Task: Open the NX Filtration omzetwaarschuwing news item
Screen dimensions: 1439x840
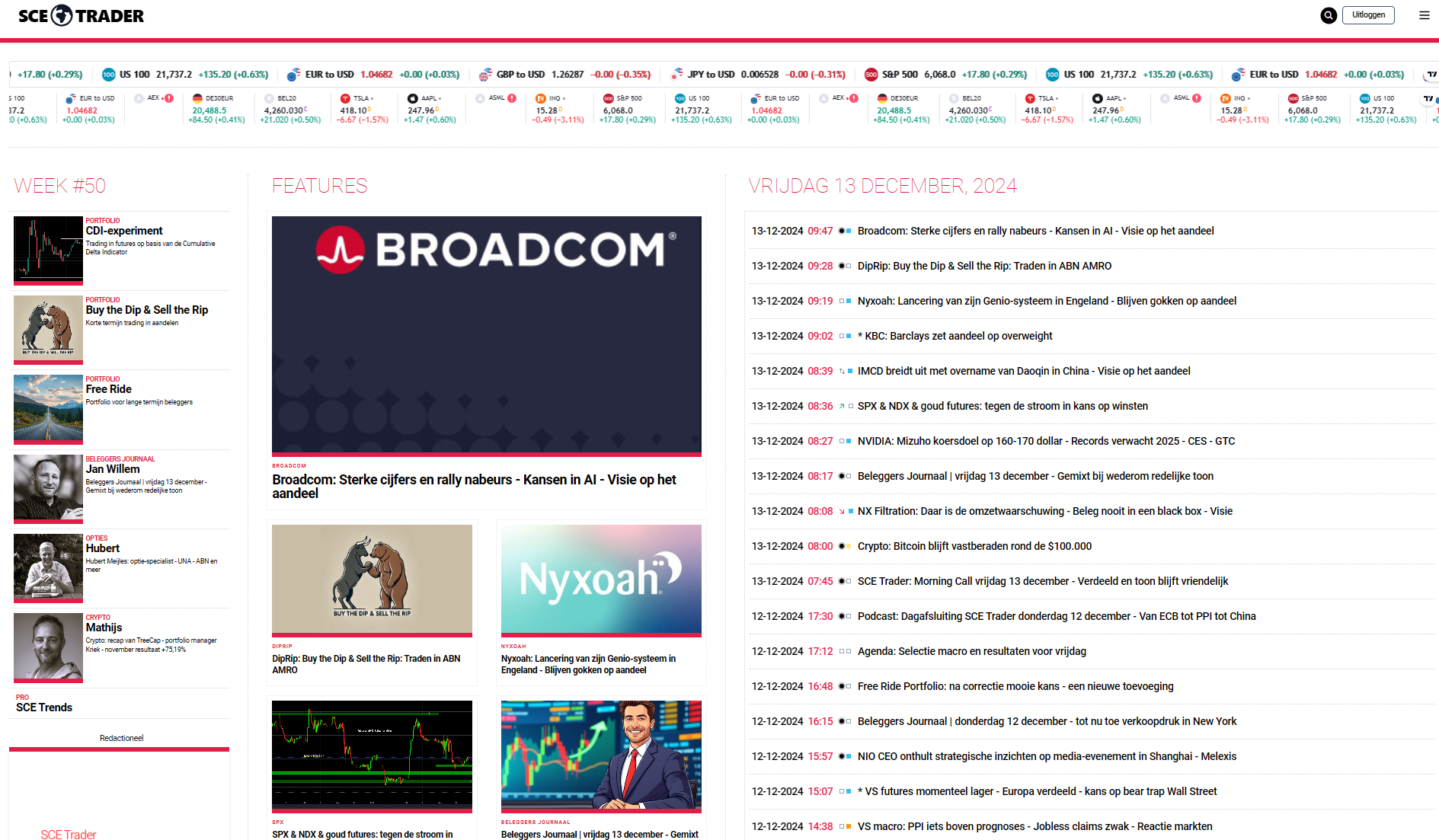Action: tap(1044, 511)
